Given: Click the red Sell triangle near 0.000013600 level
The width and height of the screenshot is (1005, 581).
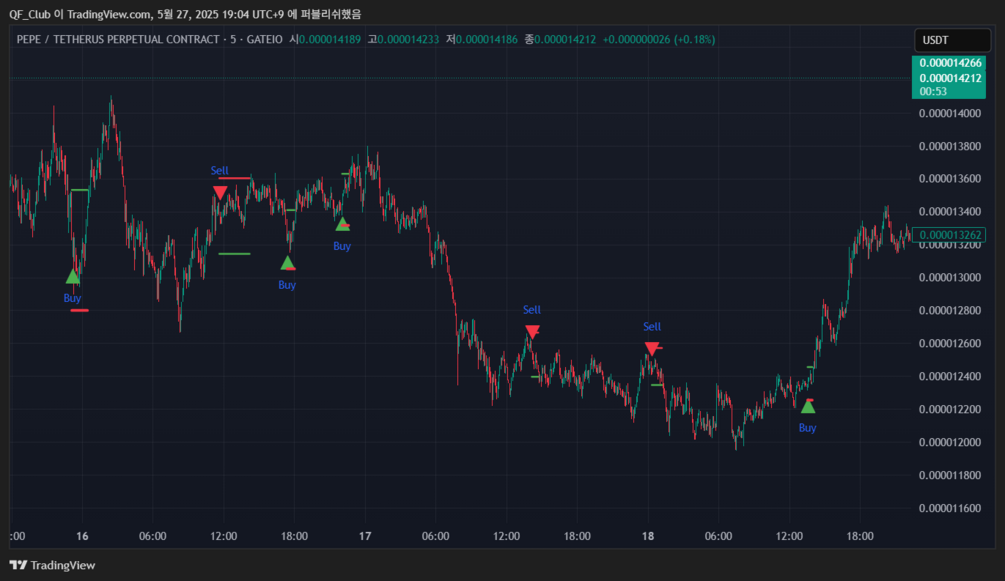Looking at the screenshot, I should pos(220,192).
